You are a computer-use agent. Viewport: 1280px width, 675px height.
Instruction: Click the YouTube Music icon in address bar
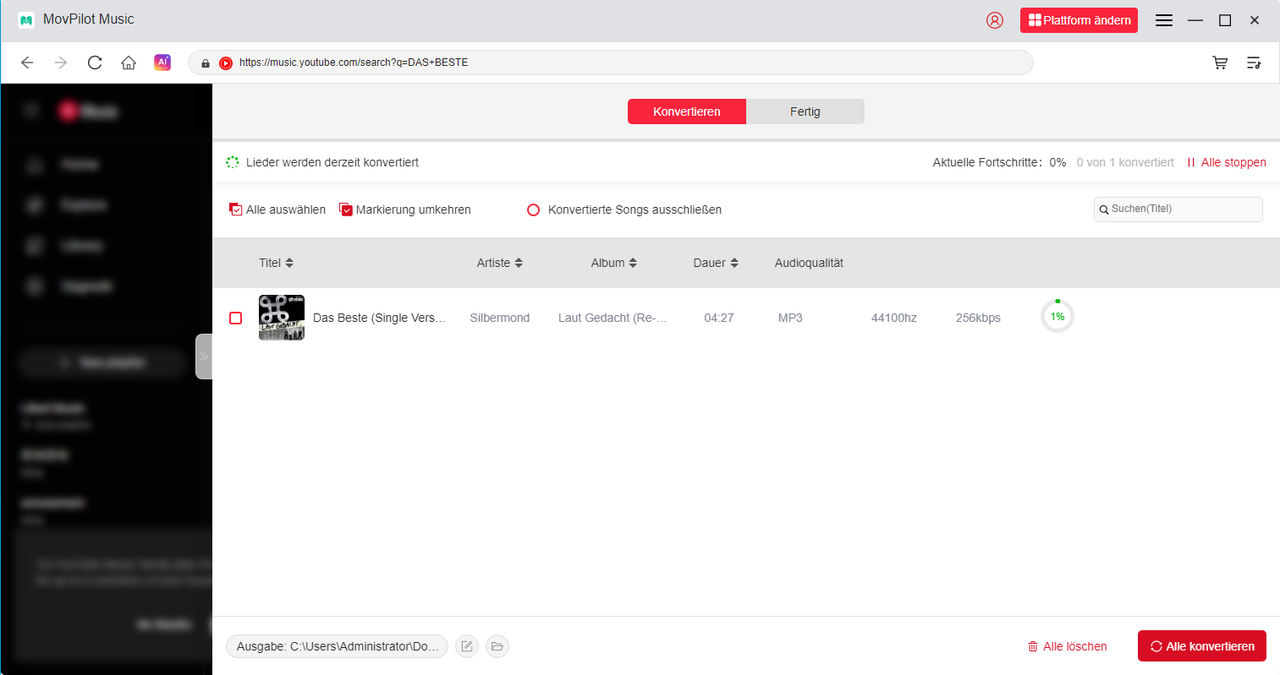click(226, 62)
